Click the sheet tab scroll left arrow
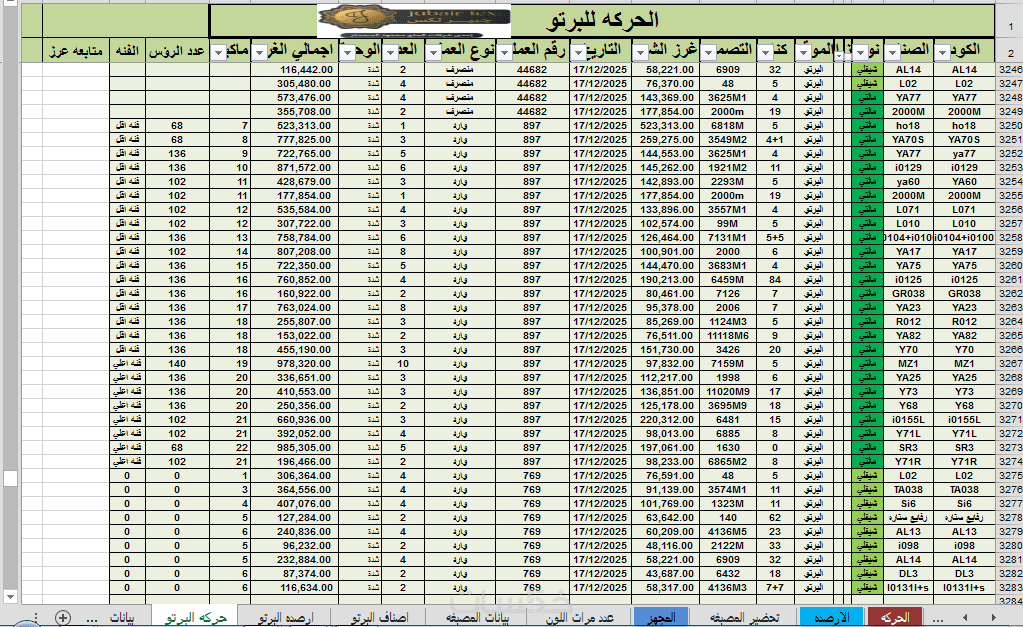This screenshot has width=1023, height=627. [x=965, y=617]
